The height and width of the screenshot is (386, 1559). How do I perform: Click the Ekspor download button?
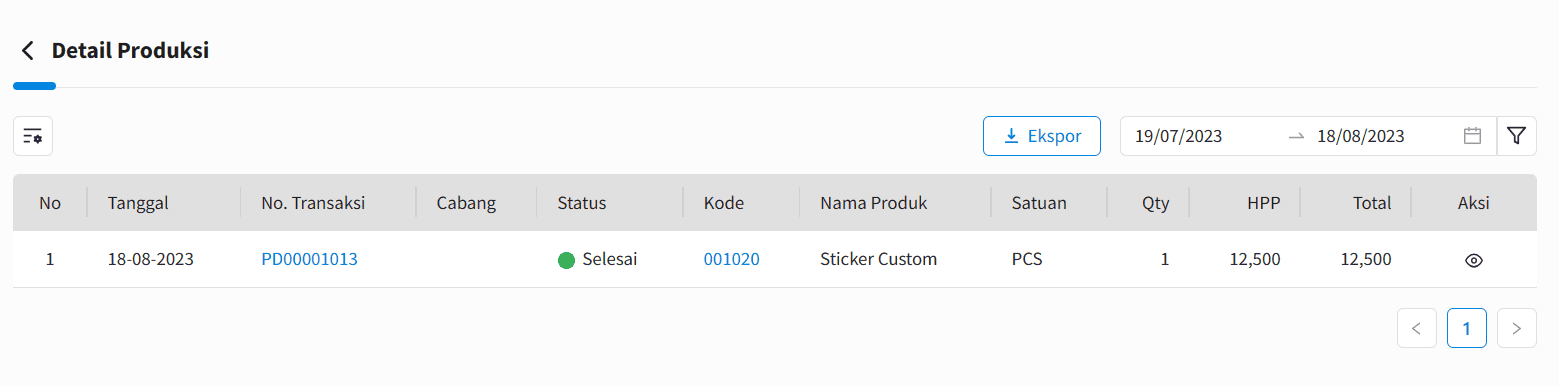[x=1042, y=136]
